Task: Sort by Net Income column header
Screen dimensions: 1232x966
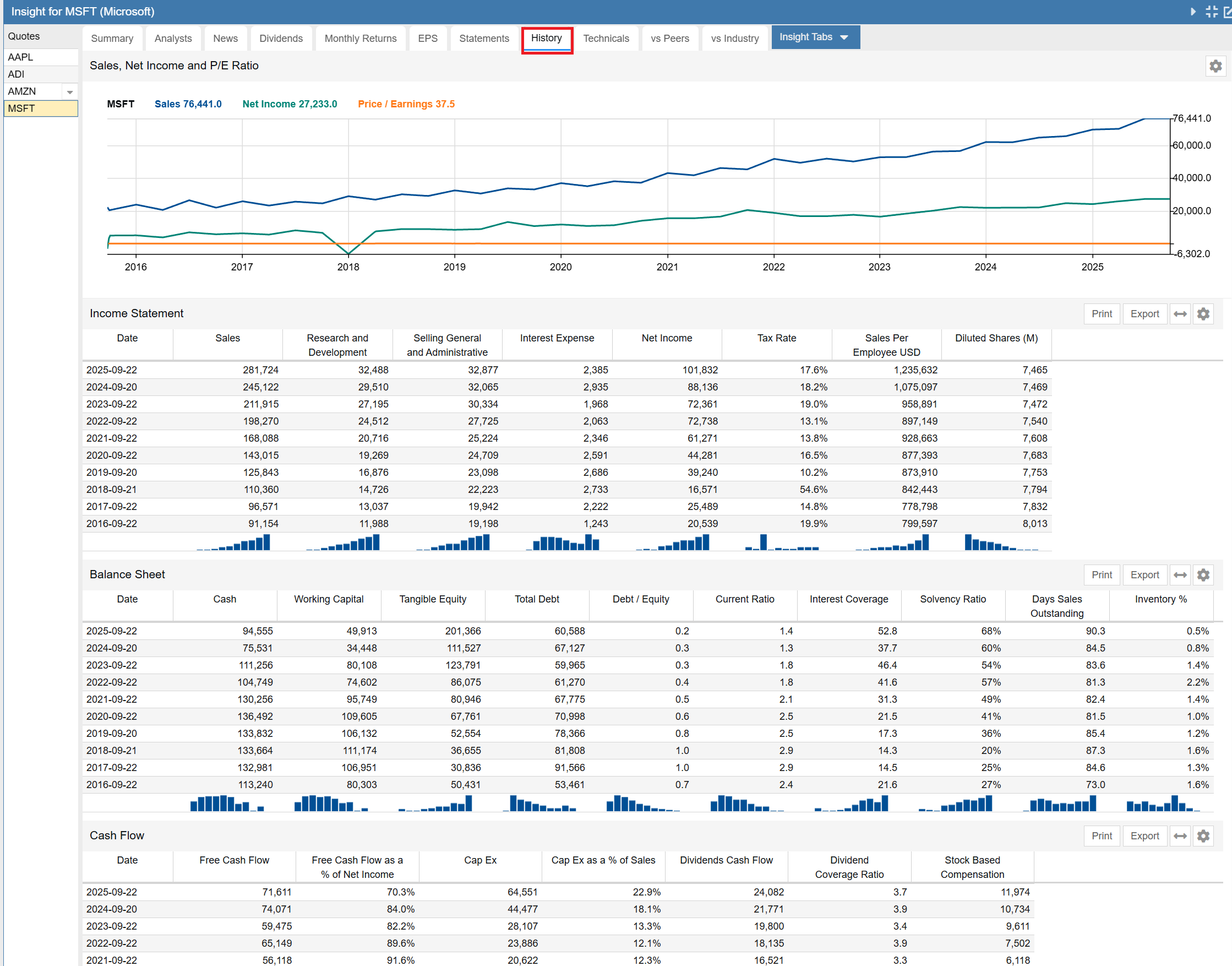Action: (666, 338)
